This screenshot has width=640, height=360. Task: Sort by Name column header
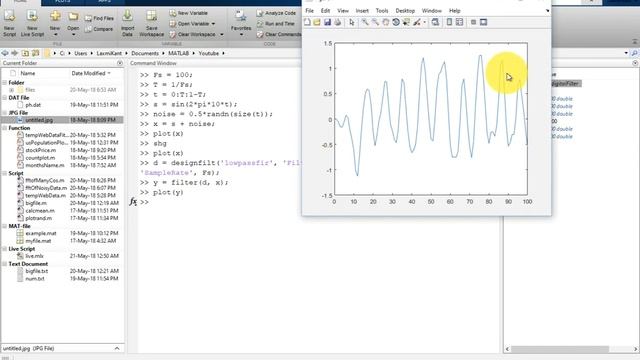[28, 73]
